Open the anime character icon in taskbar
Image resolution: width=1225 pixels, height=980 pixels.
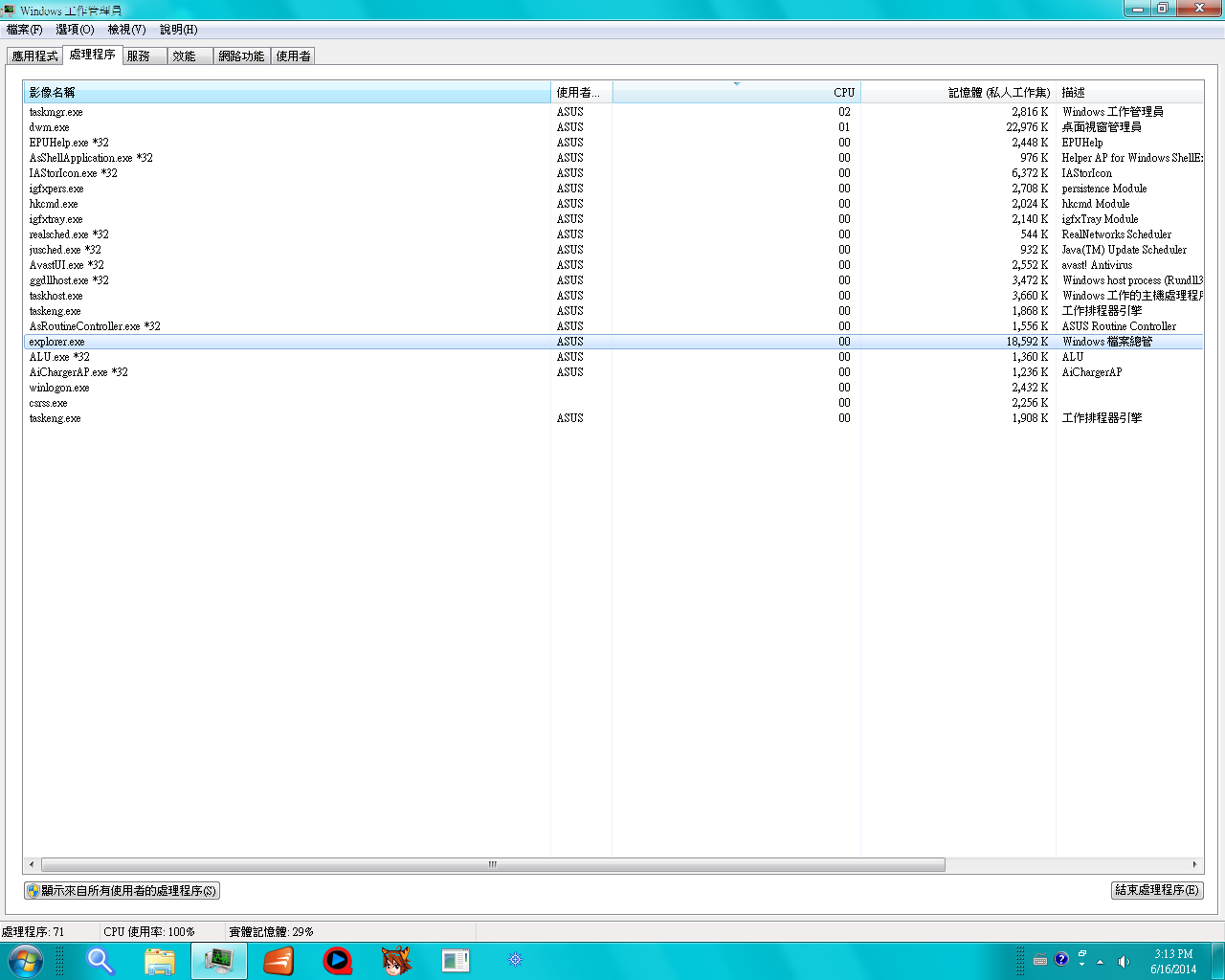(x=396, y=960)
